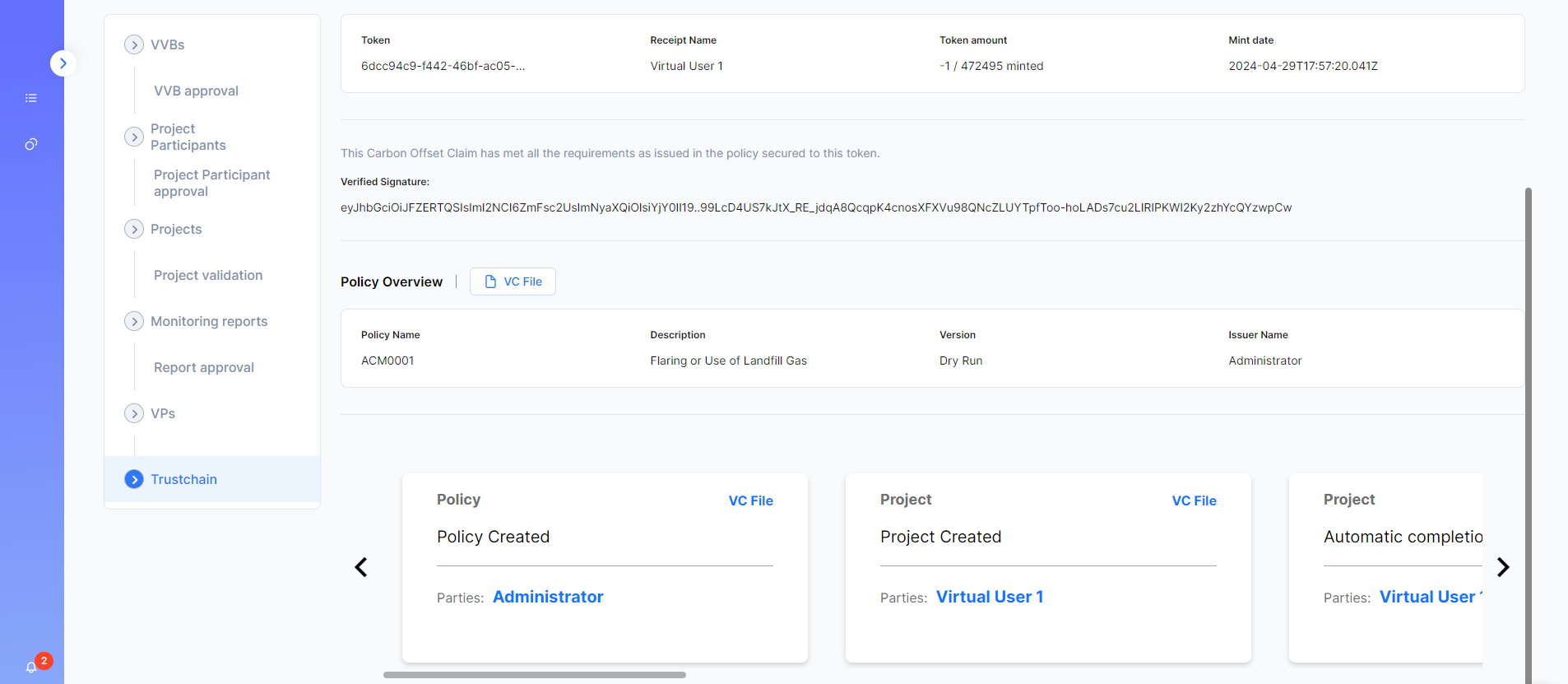Open VC File link on Project Created card
Screen dimensions: 1568x684
(1194, 500)
